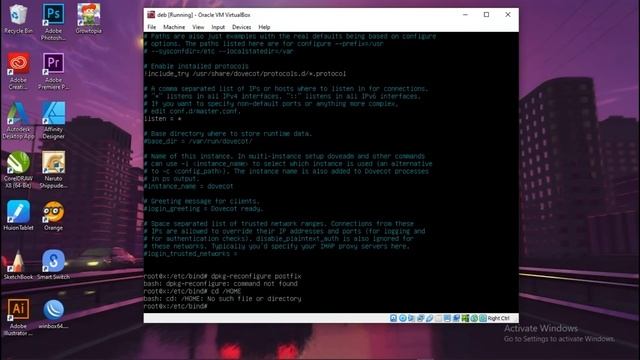Click the '# Greeting message for clients.' comment
Viewport: 640px width, 360px height.
tap(202, 201)
